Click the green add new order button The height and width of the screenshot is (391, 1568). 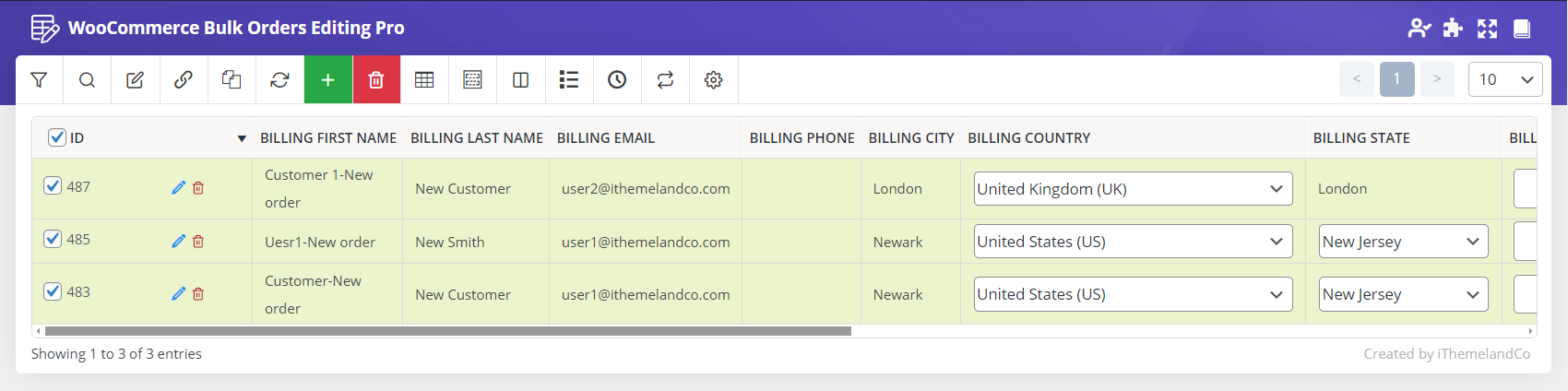[x=327, y=80]
